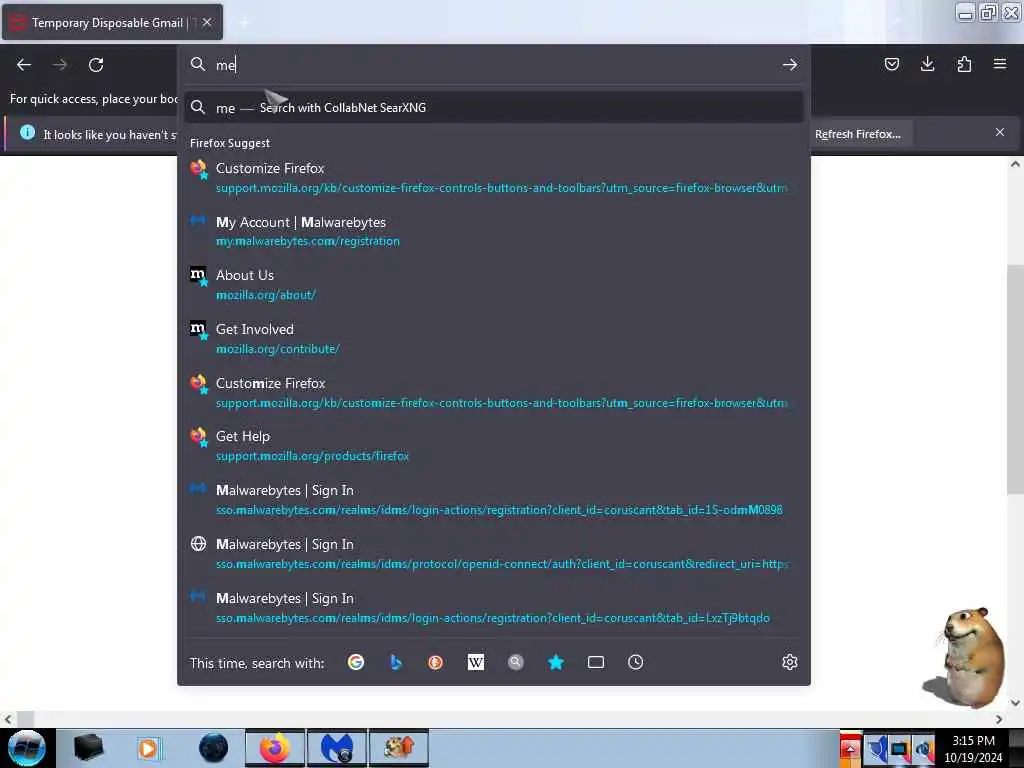Open the About Us mozilla.org suggestion
This screenshot has height=768, width=1024.
494,285
